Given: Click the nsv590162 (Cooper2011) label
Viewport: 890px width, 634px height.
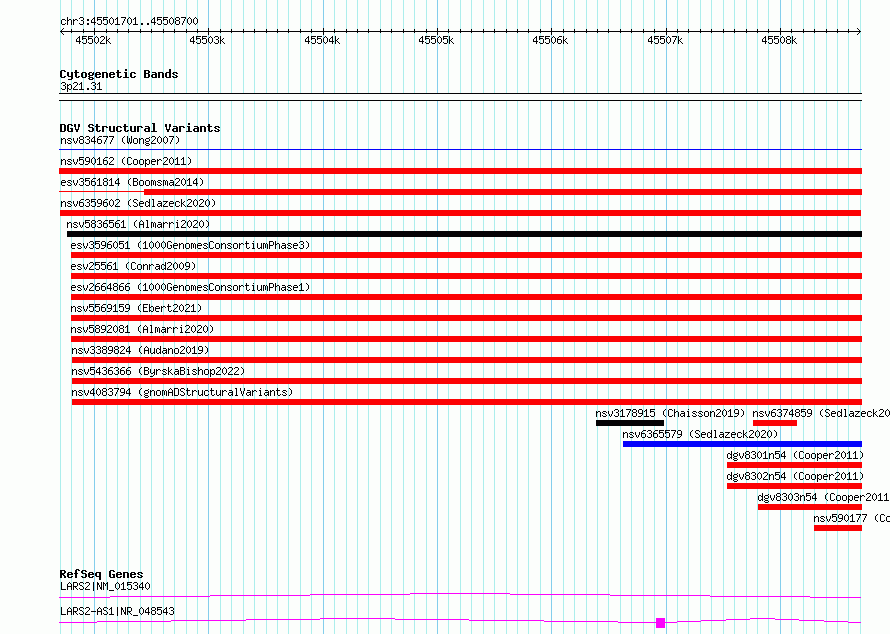Looking at the screenshot, I should coord(126,161).
